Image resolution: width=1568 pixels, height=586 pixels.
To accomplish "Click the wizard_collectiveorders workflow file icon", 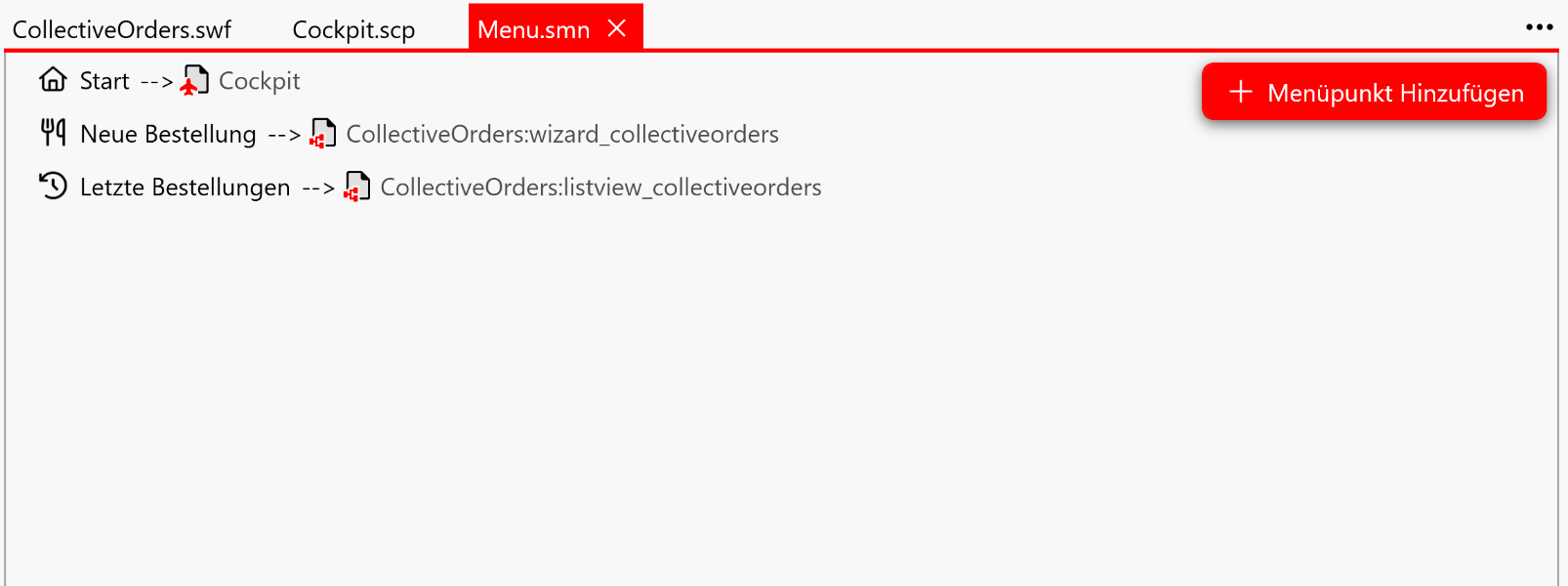I will [322, 133].
